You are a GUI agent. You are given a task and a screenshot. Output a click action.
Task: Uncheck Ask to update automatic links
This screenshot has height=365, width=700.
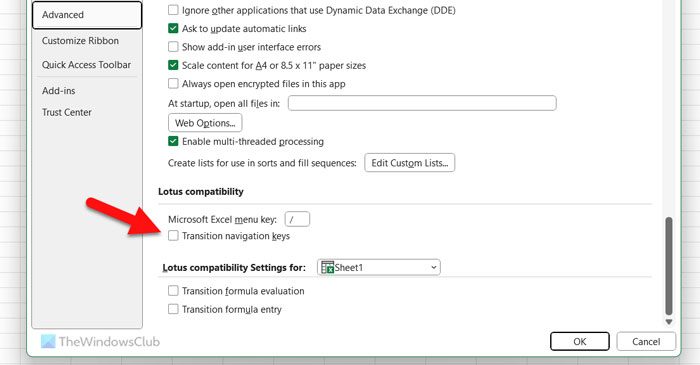173,29
